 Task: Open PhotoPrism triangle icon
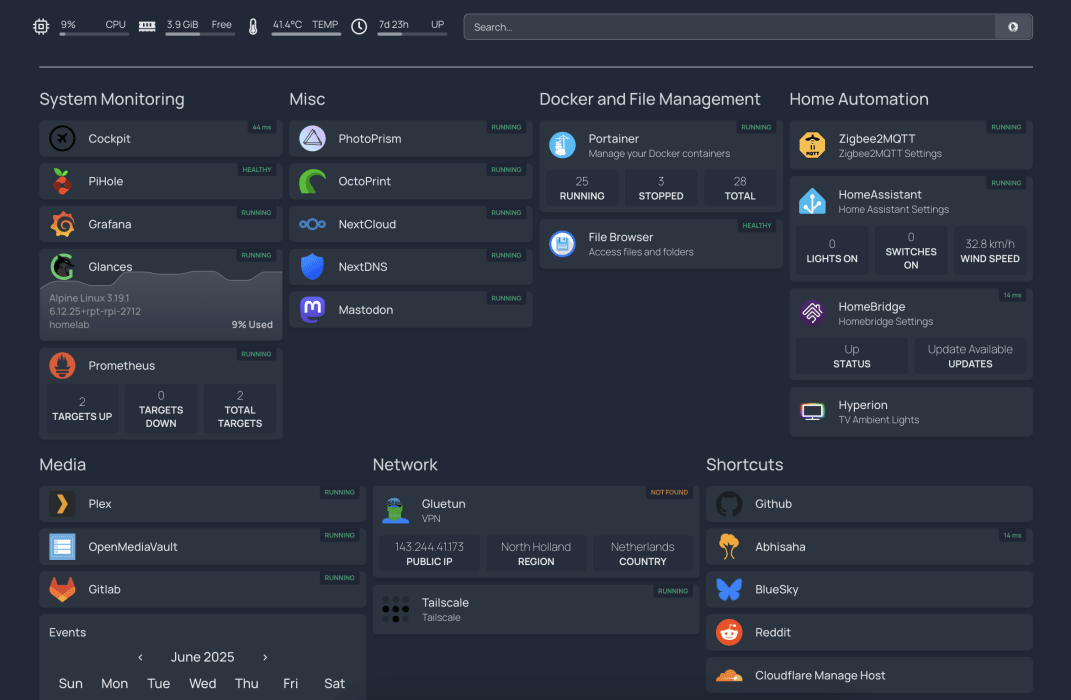(312, 139)
